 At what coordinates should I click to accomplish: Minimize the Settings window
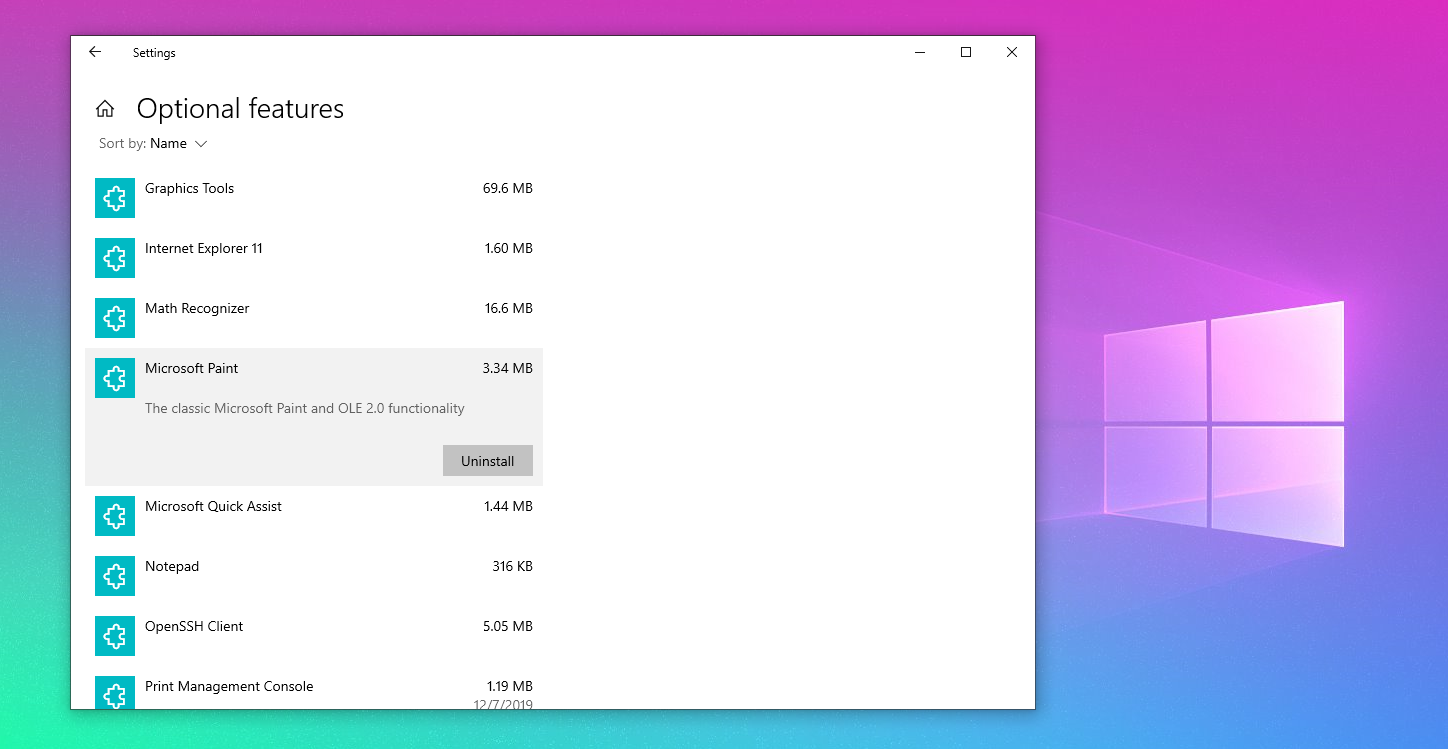920,52
